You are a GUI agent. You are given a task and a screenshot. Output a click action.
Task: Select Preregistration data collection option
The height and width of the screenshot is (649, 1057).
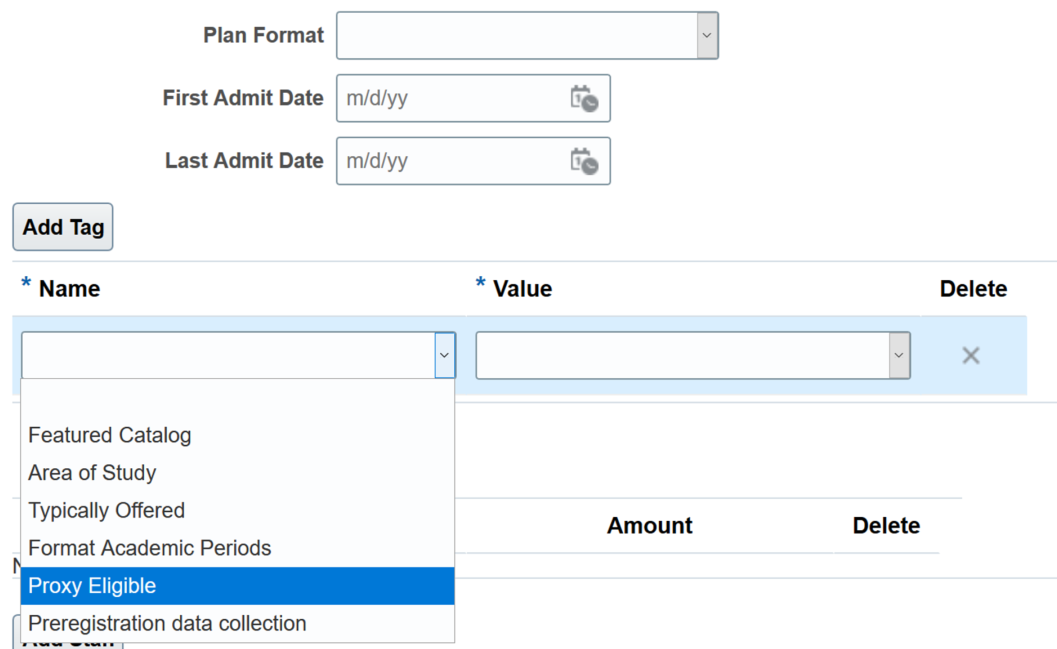coord(167,623)
